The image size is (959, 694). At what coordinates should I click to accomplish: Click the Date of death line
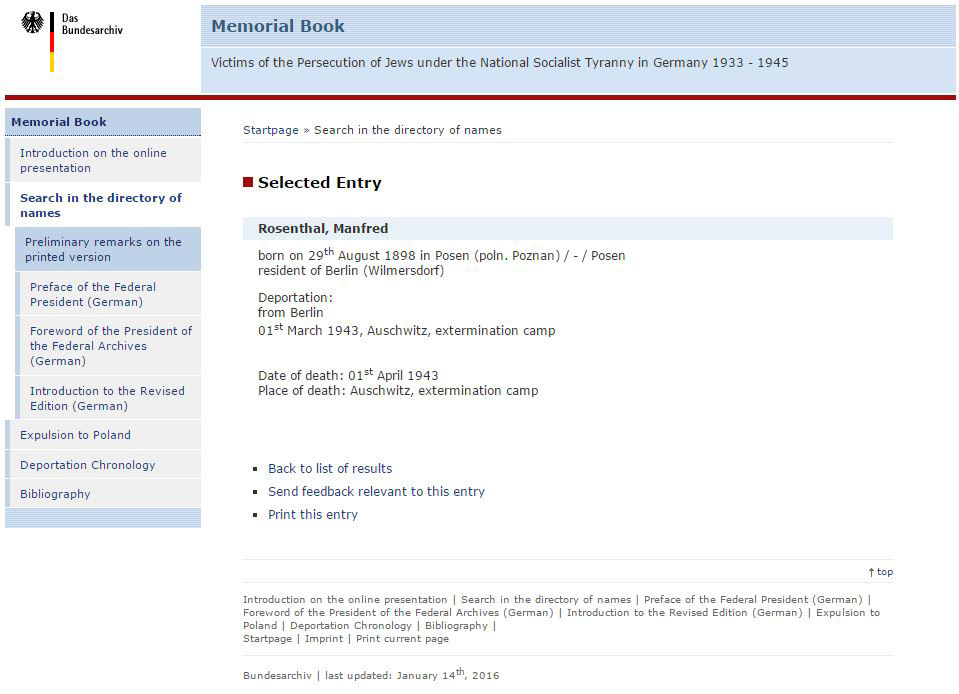348,375
